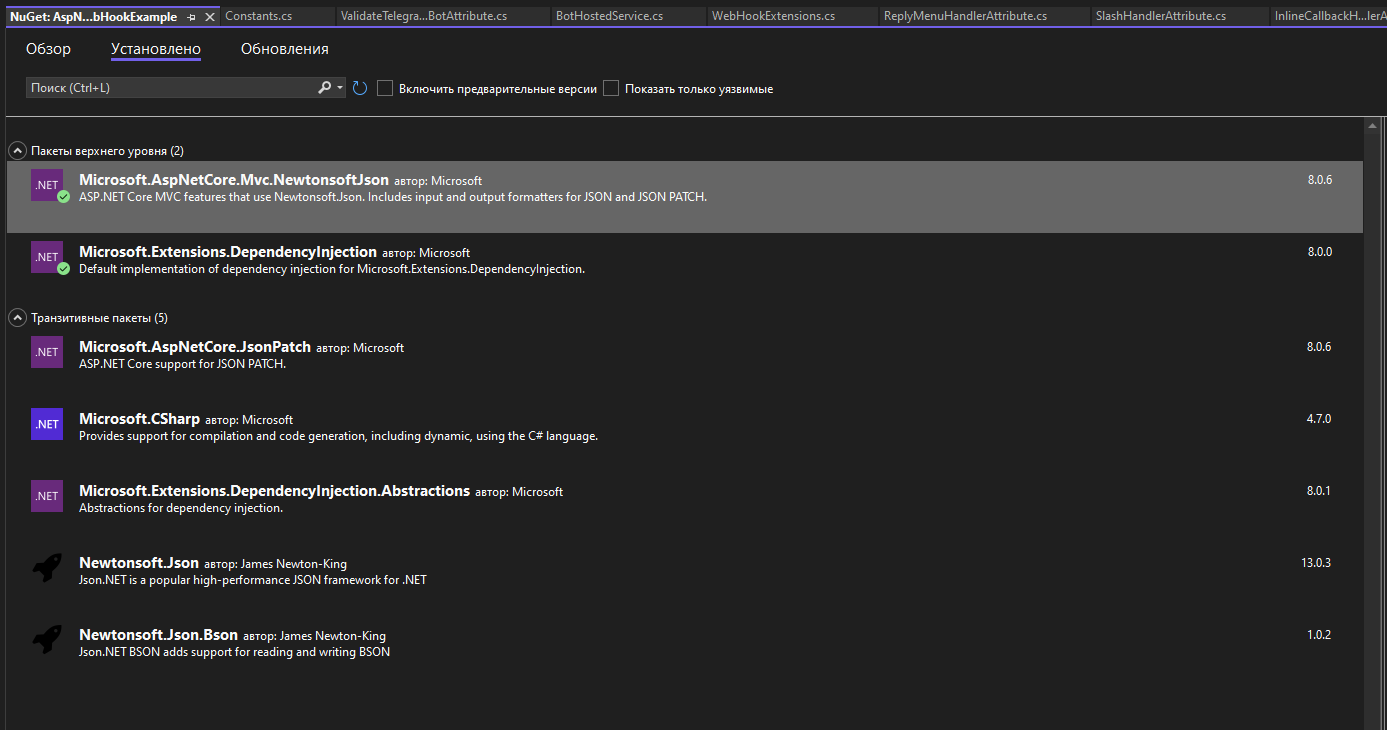Click 'Default implementation of dependency injection' description
This screenshot has height=730, width=1387.
click(x=332, y=269)
